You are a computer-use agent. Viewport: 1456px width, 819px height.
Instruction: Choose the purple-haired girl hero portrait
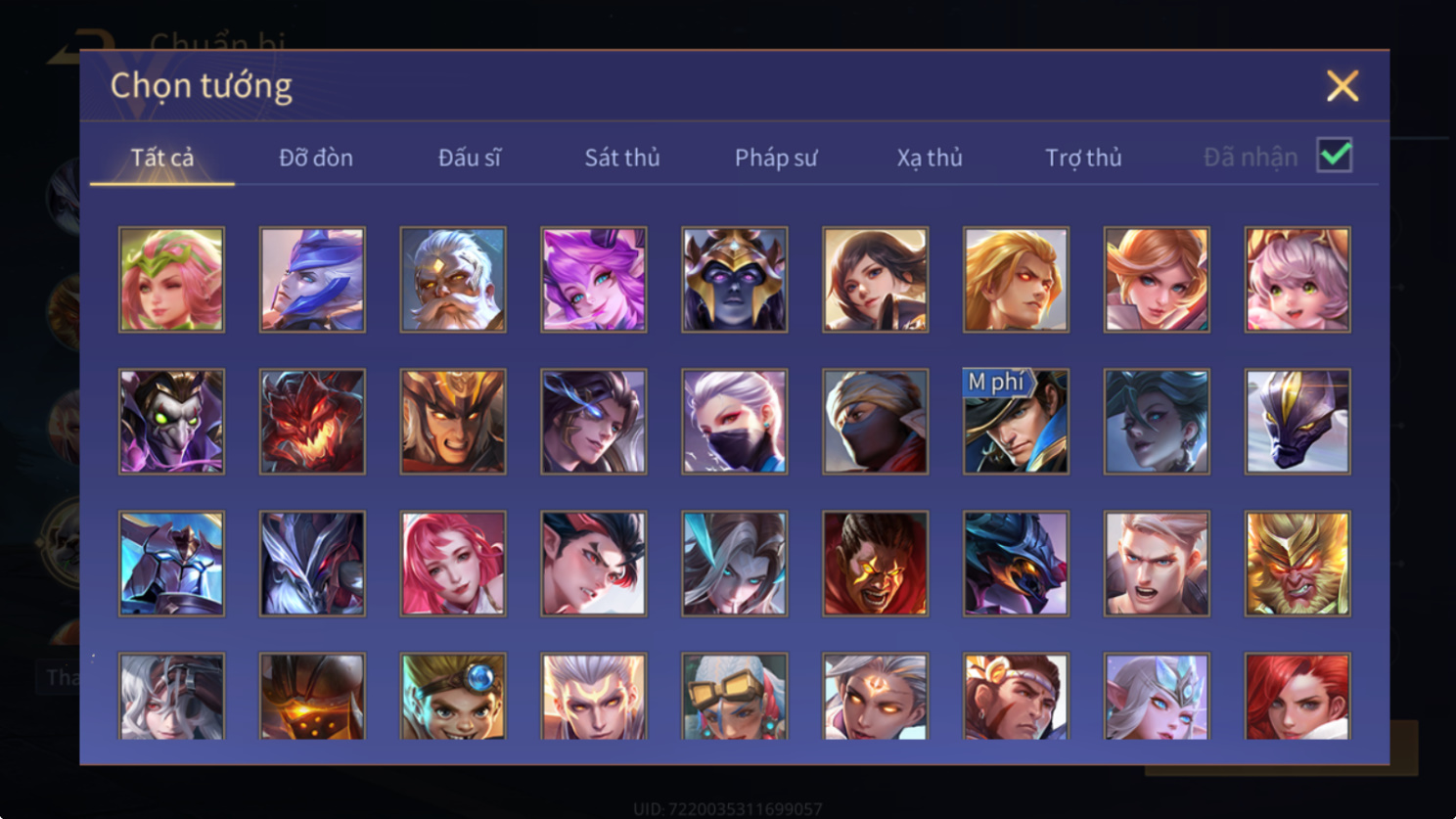(x=594, y=280)
